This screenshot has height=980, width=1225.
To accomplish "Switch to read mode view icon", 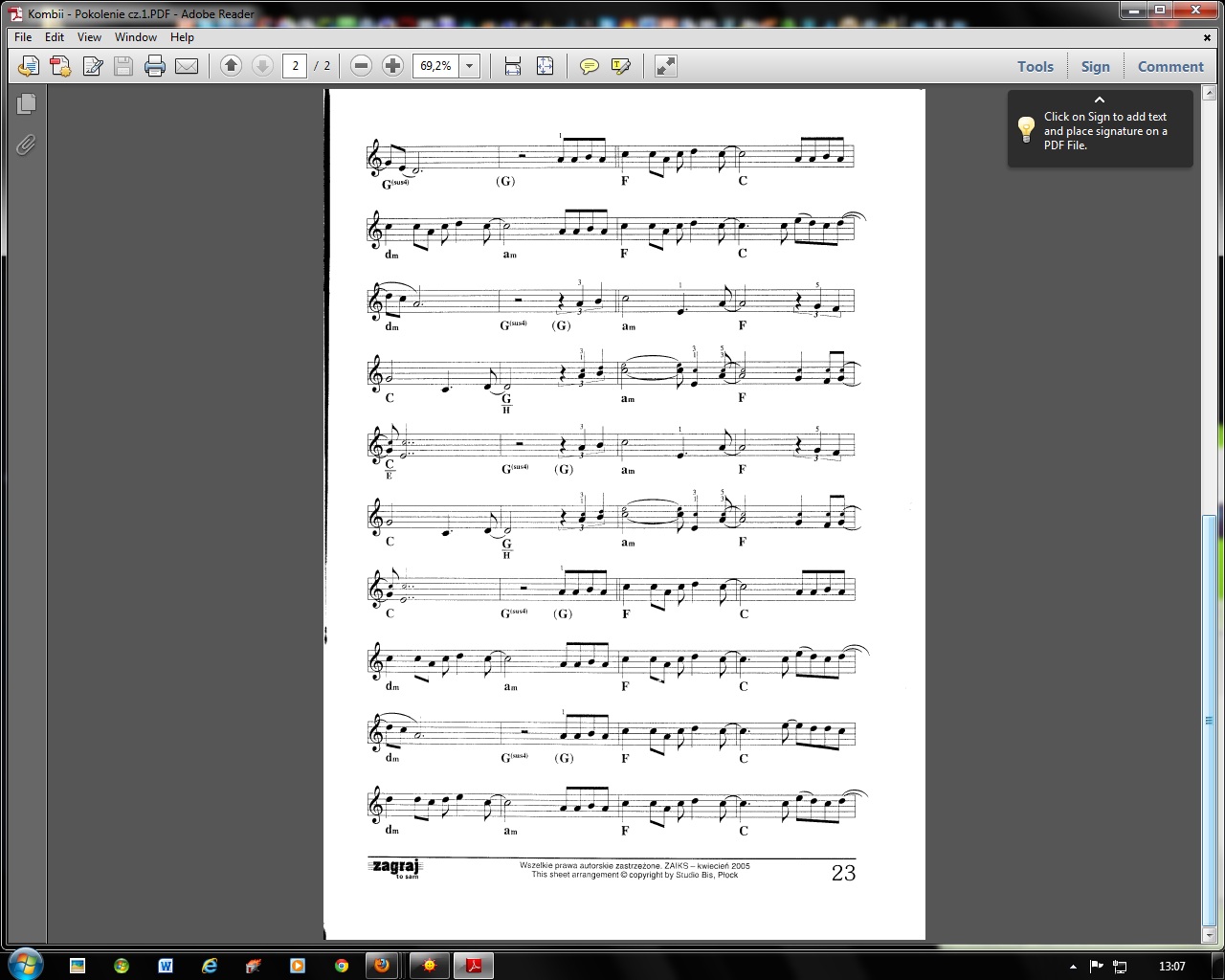I will 666,66.
